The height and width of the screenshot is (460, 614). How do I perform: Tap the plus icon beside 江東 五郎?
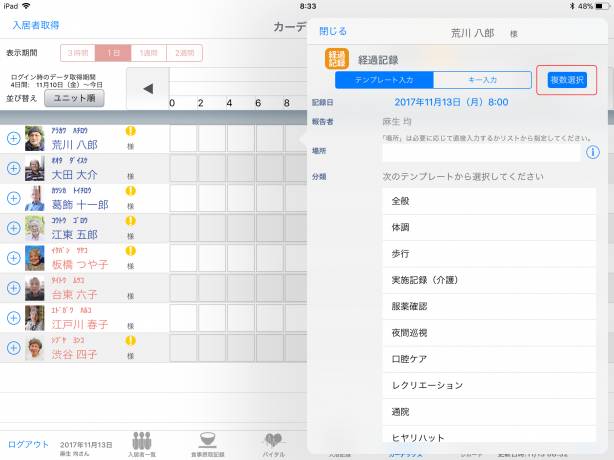(14, 228)
